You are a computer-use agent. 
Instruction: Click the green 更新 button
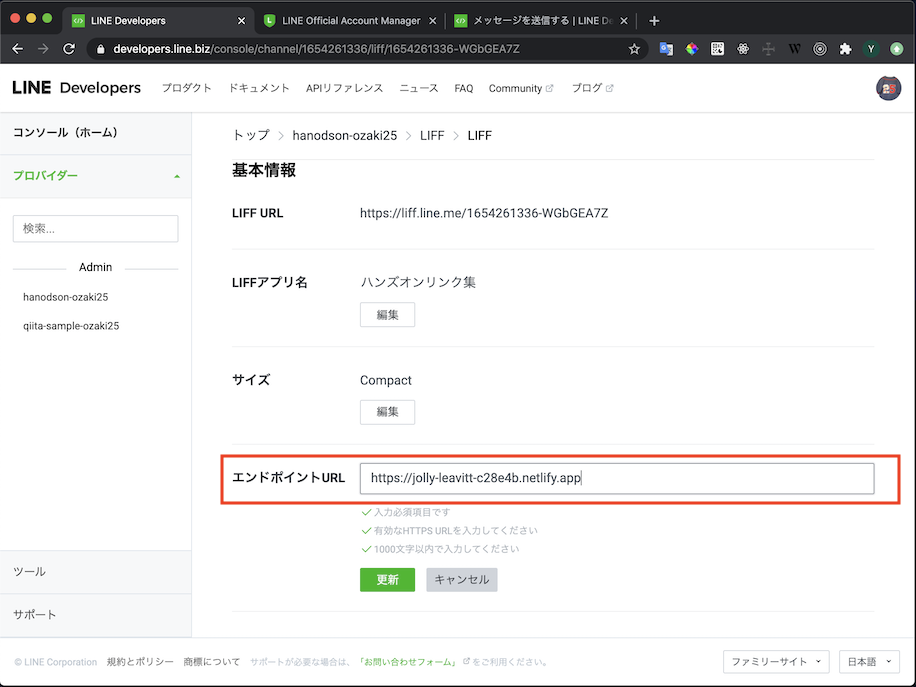tap(387, 580)
